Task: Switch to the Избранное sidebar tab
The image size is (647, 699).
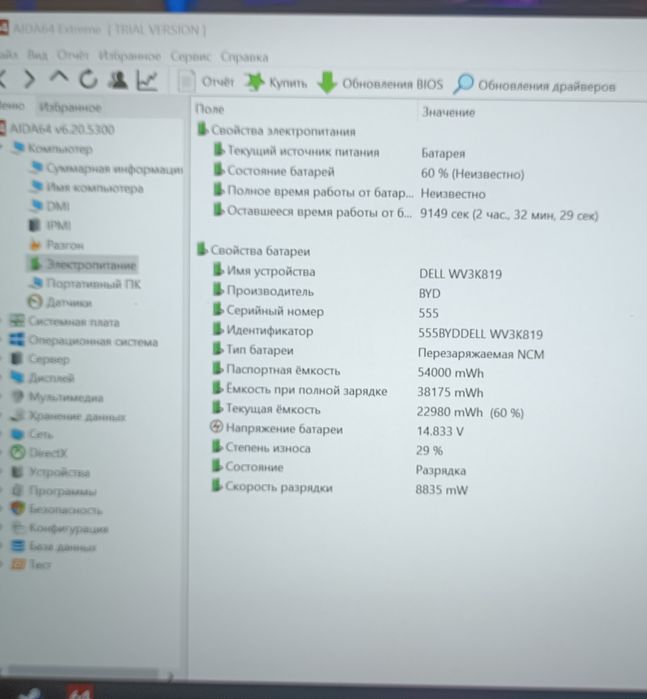Action: (x=70, y=107)
